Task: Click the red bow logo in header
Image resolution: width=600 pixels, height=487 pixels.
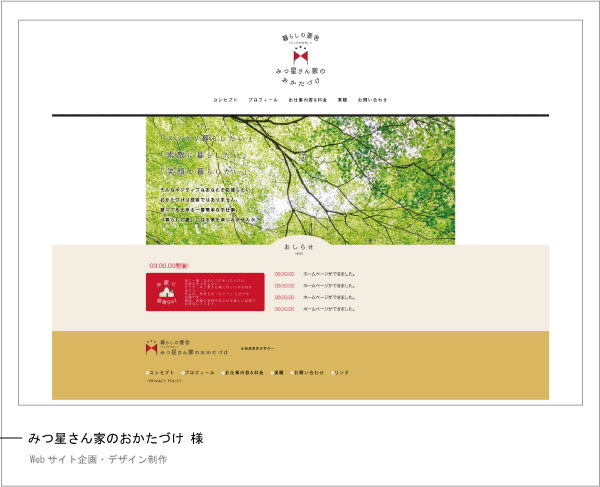Action: pyautogui.click(x=300, y=57)
